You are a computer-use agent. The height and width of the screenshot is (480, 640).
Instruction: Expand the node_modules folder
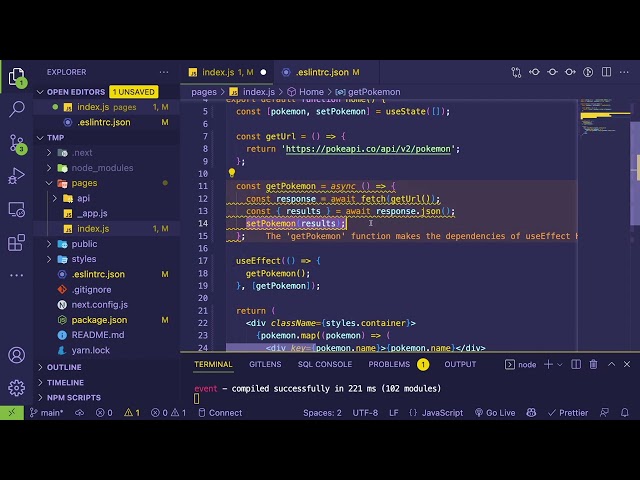(x=49, y=168)
